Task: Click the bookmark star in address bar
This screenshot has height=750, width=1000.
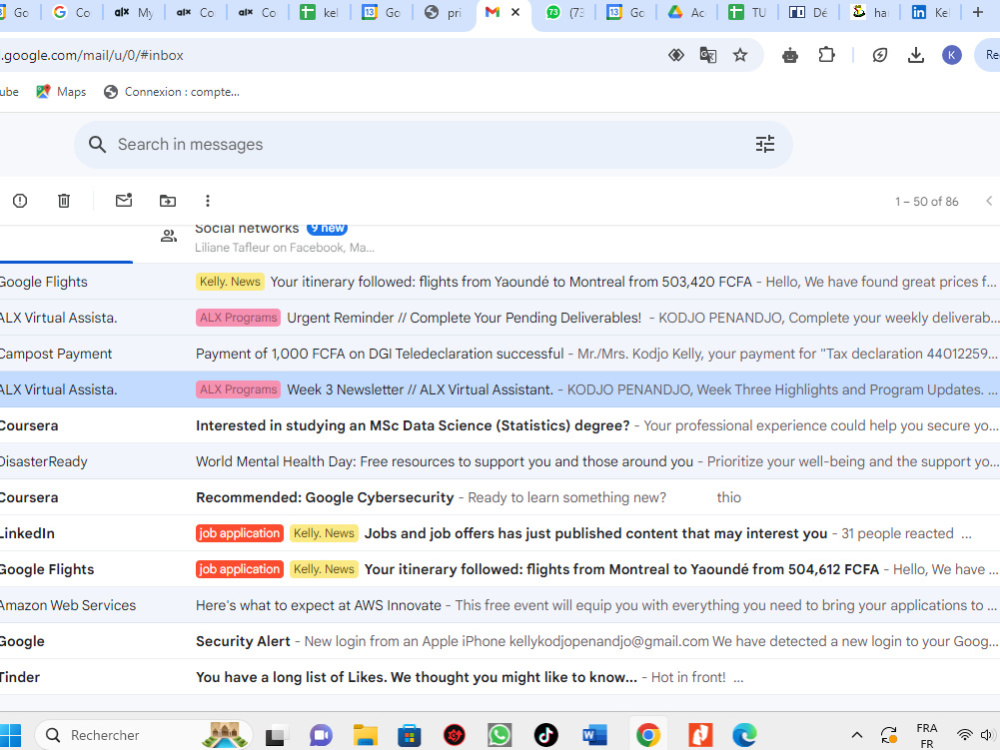Action: click(x=740, y=55)
